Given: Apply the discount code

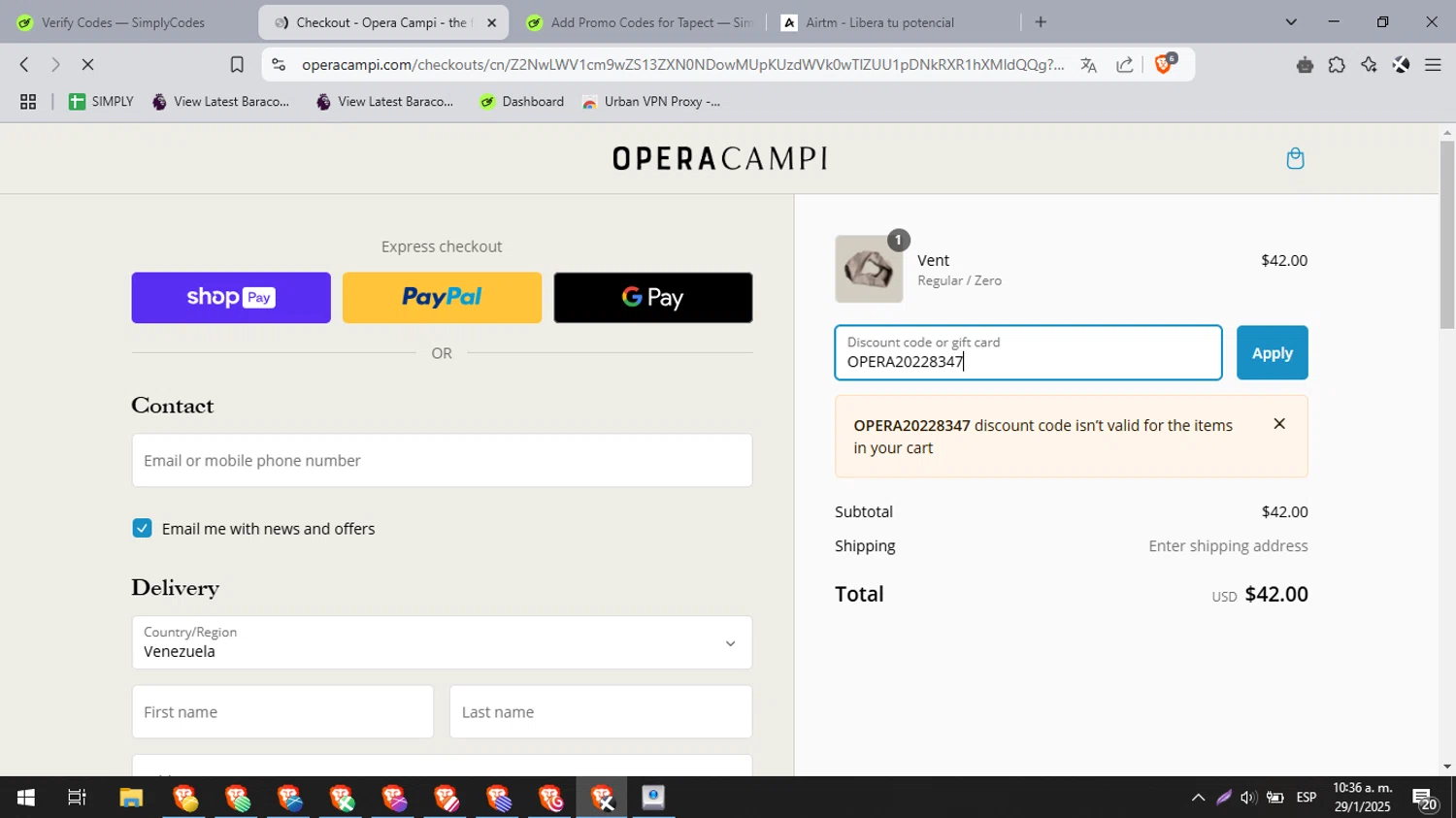Looking at the screenshot, I should (1272, 353).
